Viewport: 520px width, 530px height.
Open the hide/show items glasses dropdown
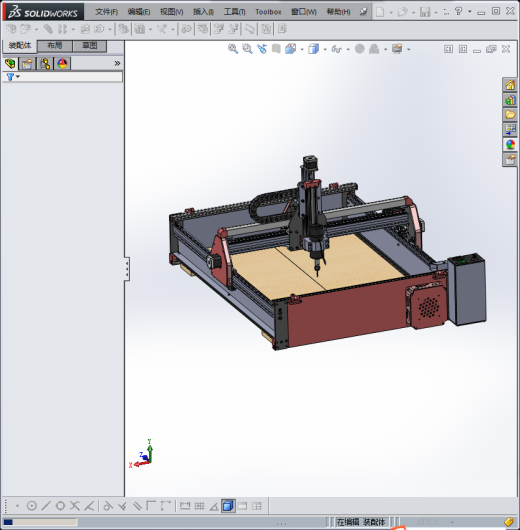[x=348, y=49]
